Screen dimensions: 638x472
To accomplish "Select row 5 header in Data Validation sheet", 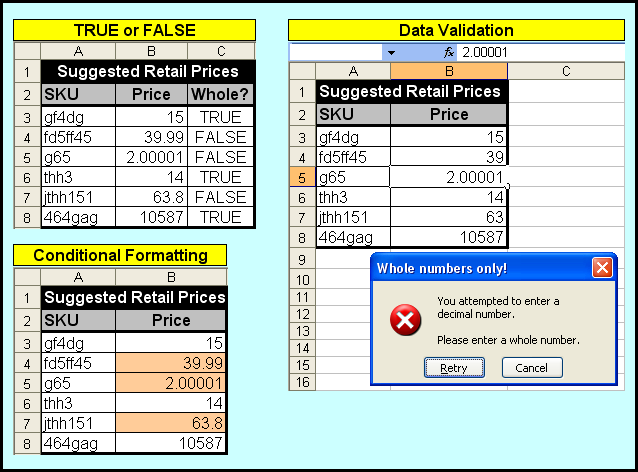I will (x=302, y=177).
